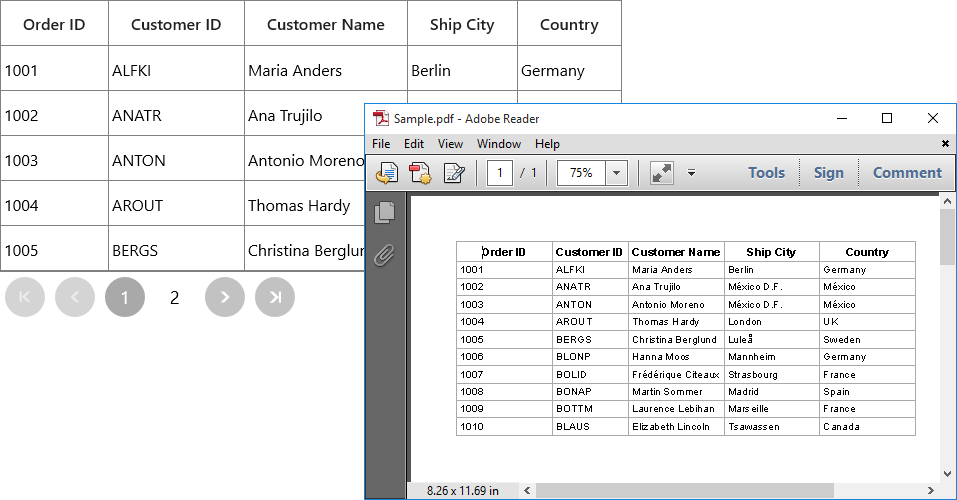Click the page number input field
Screen dimensions: 957x500
[500, 173]
